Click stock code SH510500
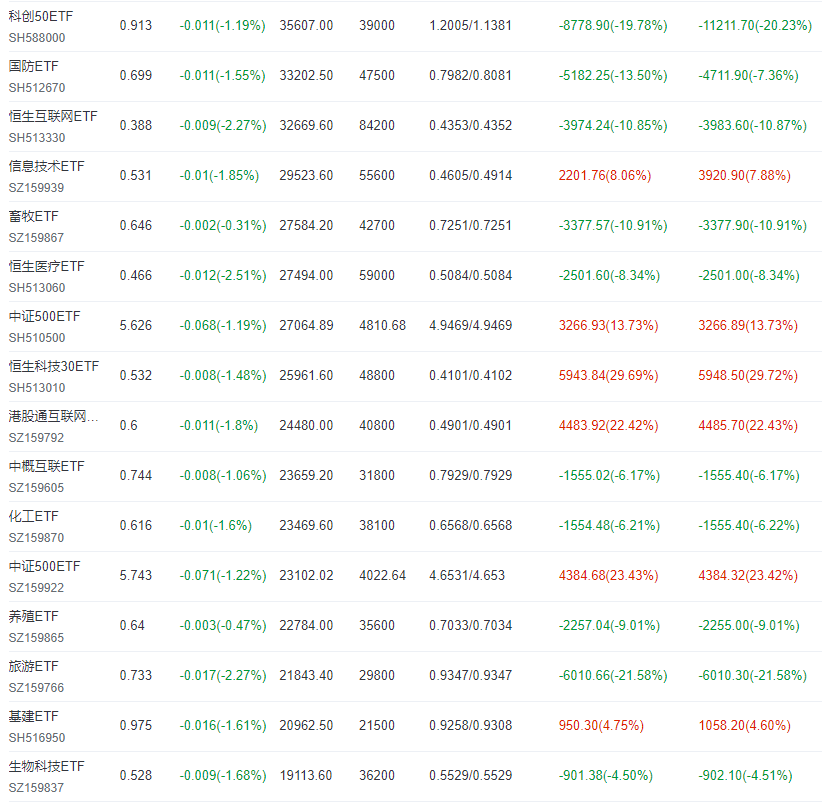 click(37, 338)
